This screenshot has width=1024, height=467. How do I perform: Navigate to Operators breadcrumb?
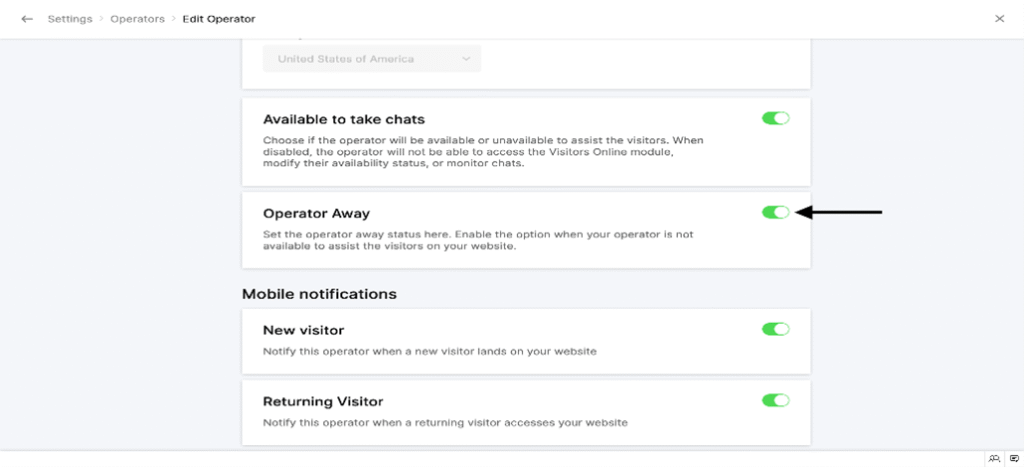pyautogui.click(x=138, y=19)
